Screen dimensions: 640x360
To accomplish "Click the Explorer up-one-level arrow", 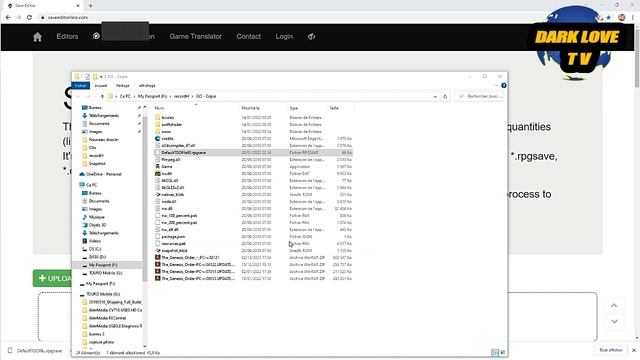I will coord(102,96).
